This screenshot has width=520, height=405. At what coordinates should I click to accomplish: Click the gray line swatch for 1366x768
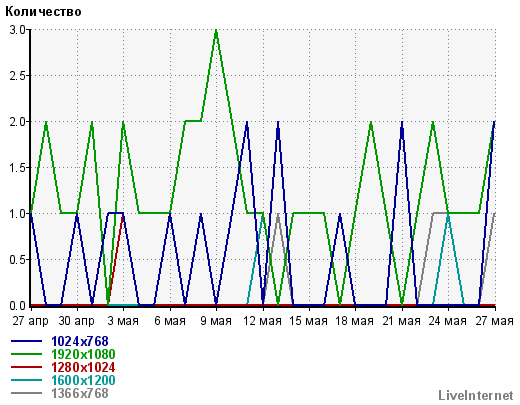point(27,393)
